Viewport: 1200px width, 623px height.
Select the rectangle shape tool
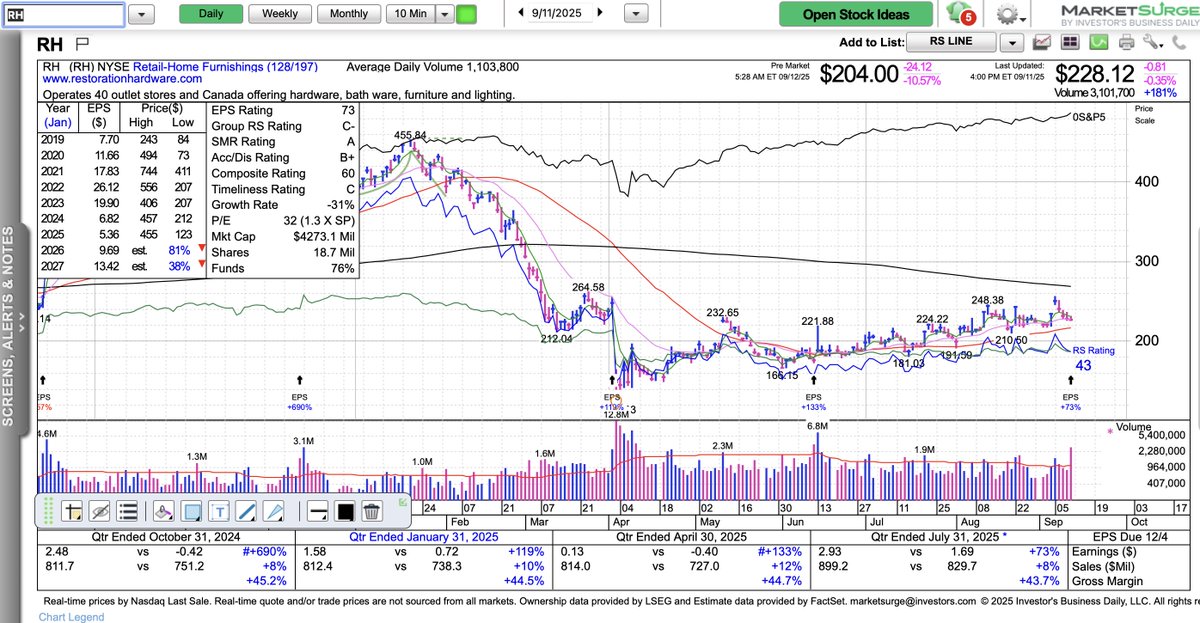[x=192, y=511]
